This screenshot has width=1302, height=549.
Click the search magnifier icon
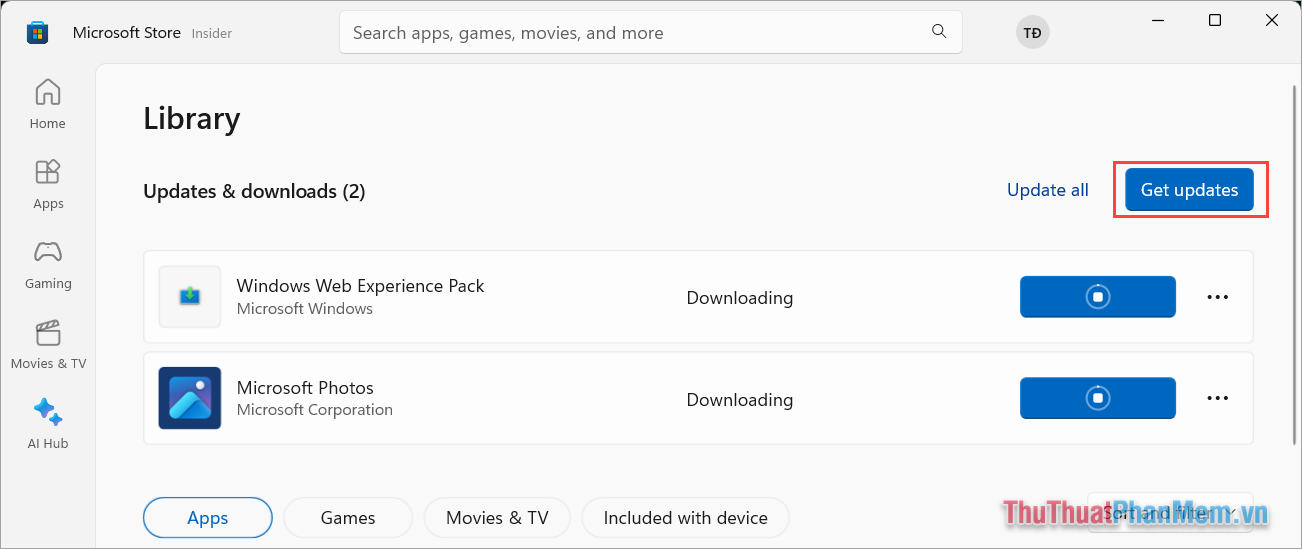pyautogui.click(x=938, y=32)
